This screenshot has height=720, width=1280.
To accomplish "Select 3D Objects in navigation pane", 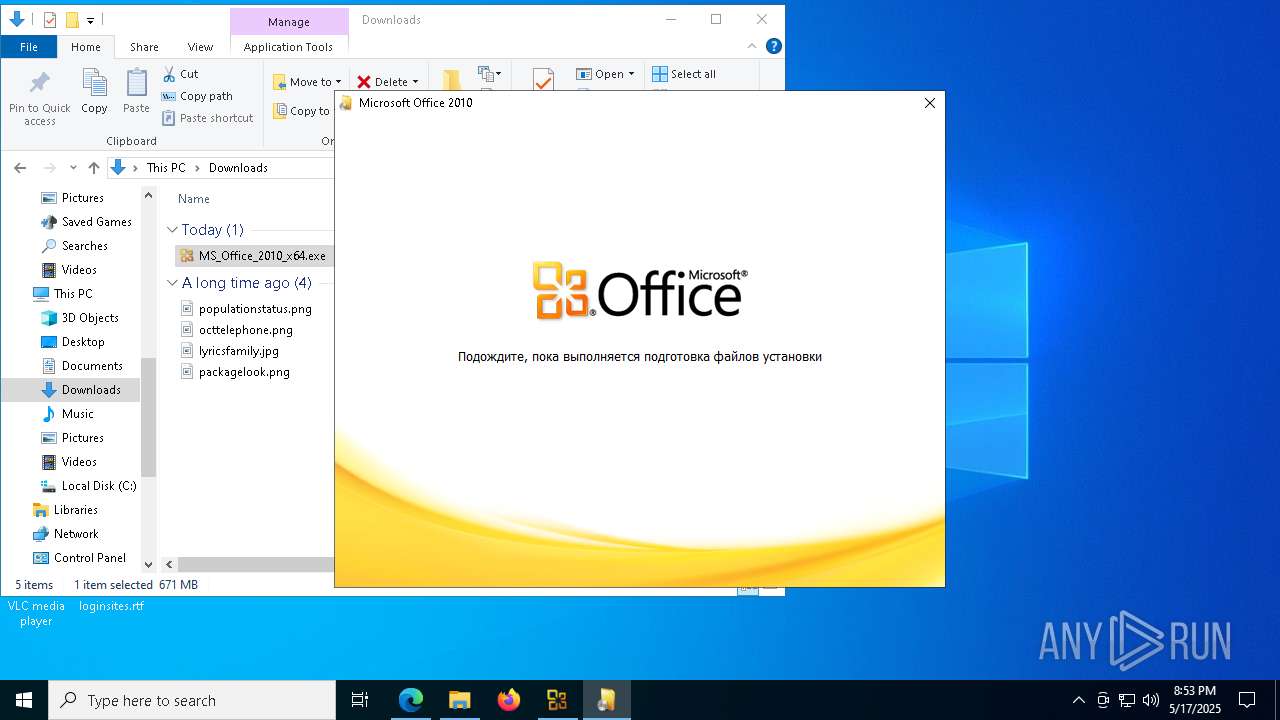I will (x=80, y=318).
